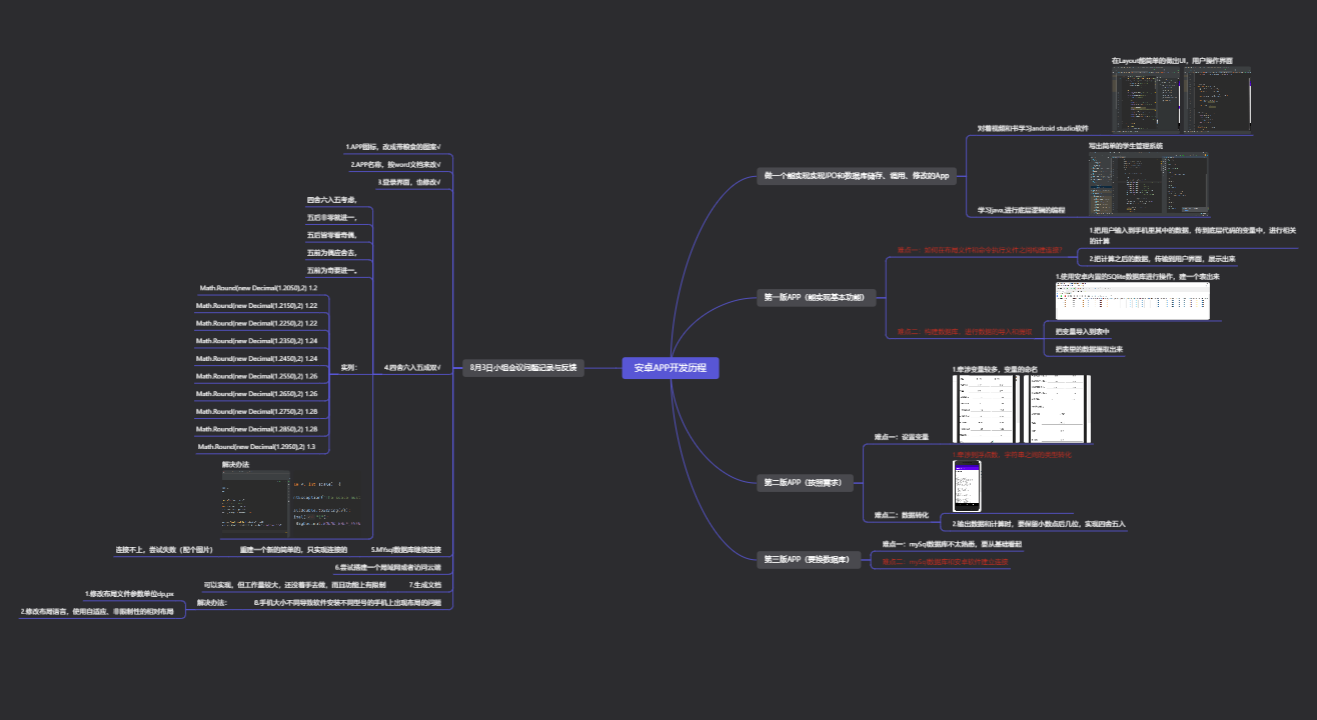
Task: Select node '6.' about visiting cloud
Action: (x=387, y=567)
